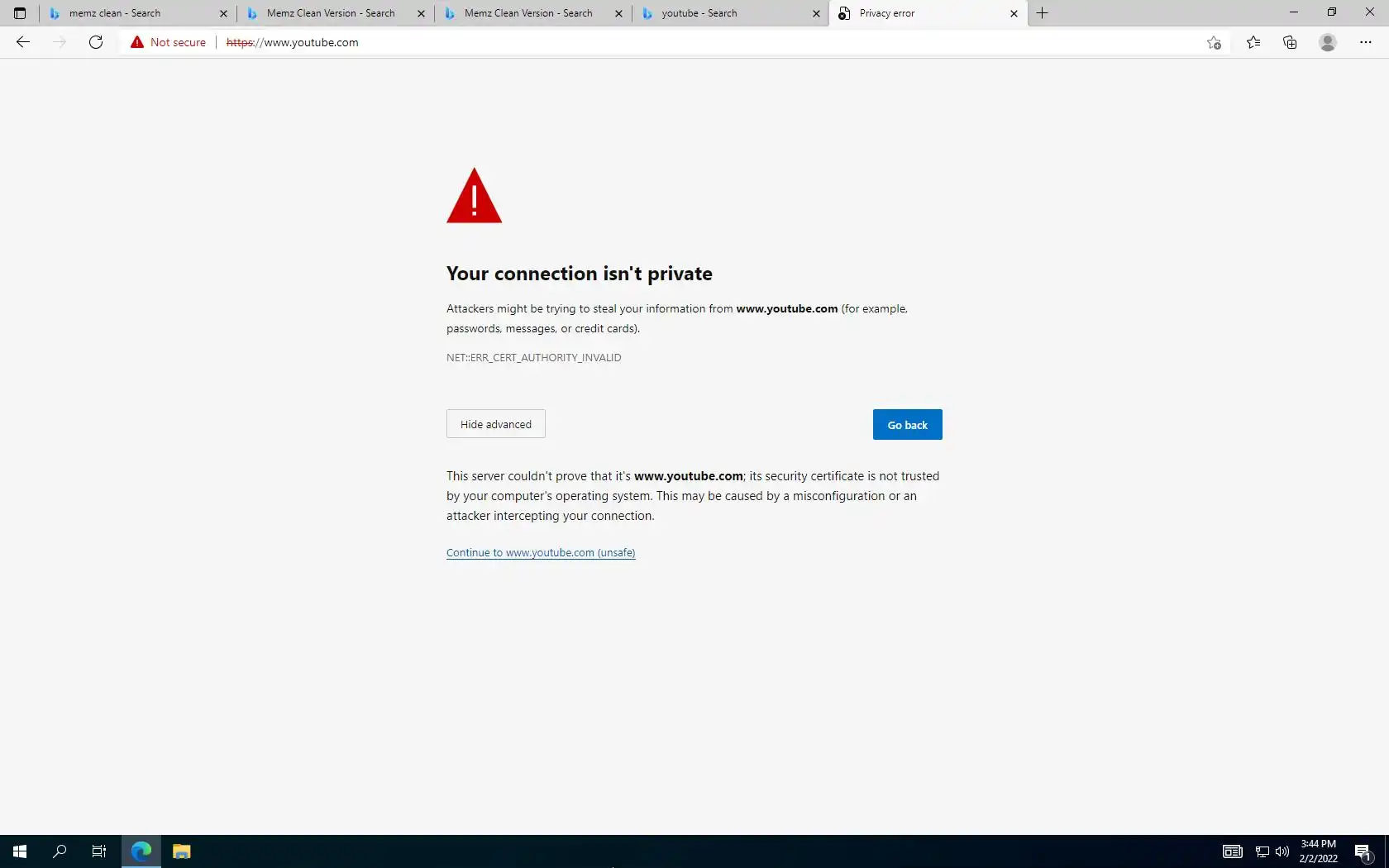Screen dimensions: 1389x868
Task: Open the notification center
Action: 1363,851
